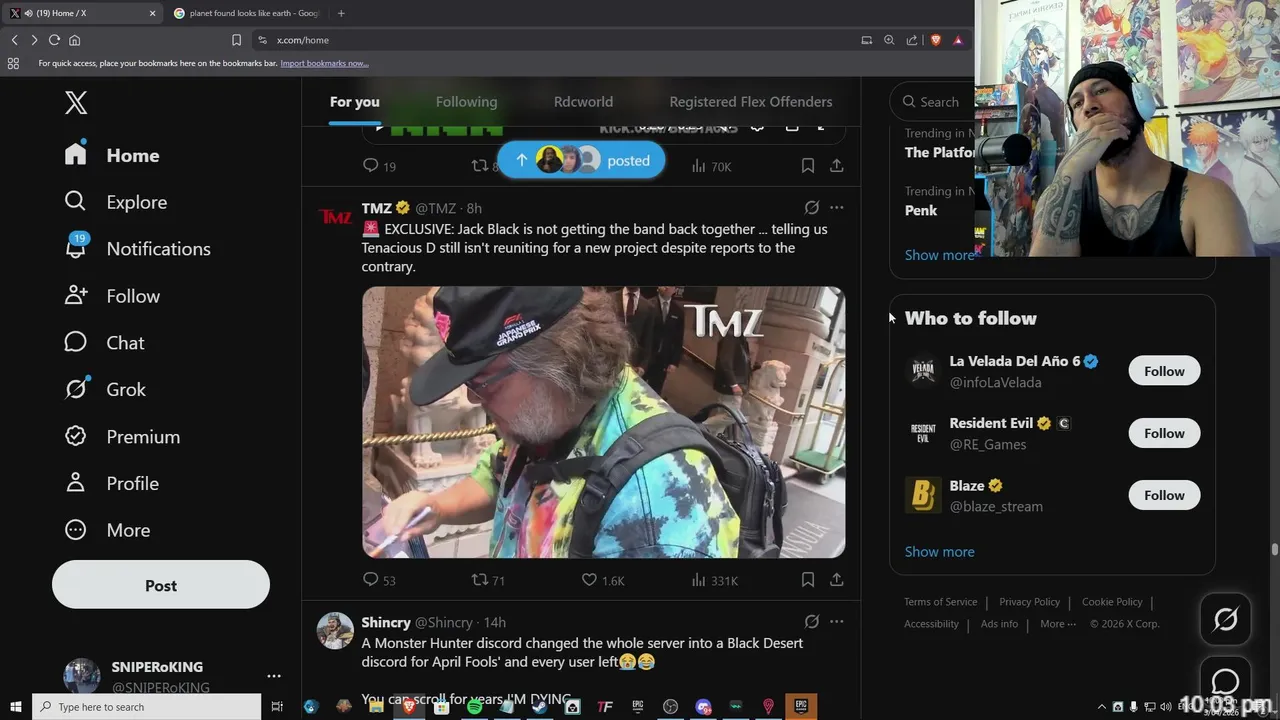Open TMZ profile avatar

tap(335, 217)
